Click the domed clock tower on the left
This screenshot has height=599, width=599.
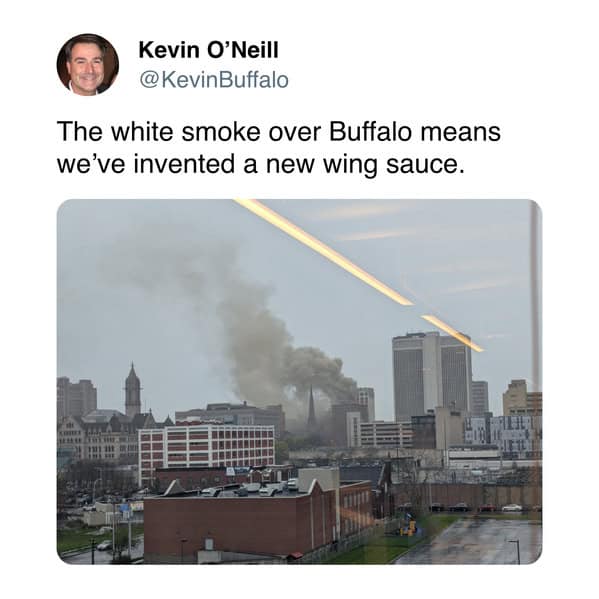133,390
